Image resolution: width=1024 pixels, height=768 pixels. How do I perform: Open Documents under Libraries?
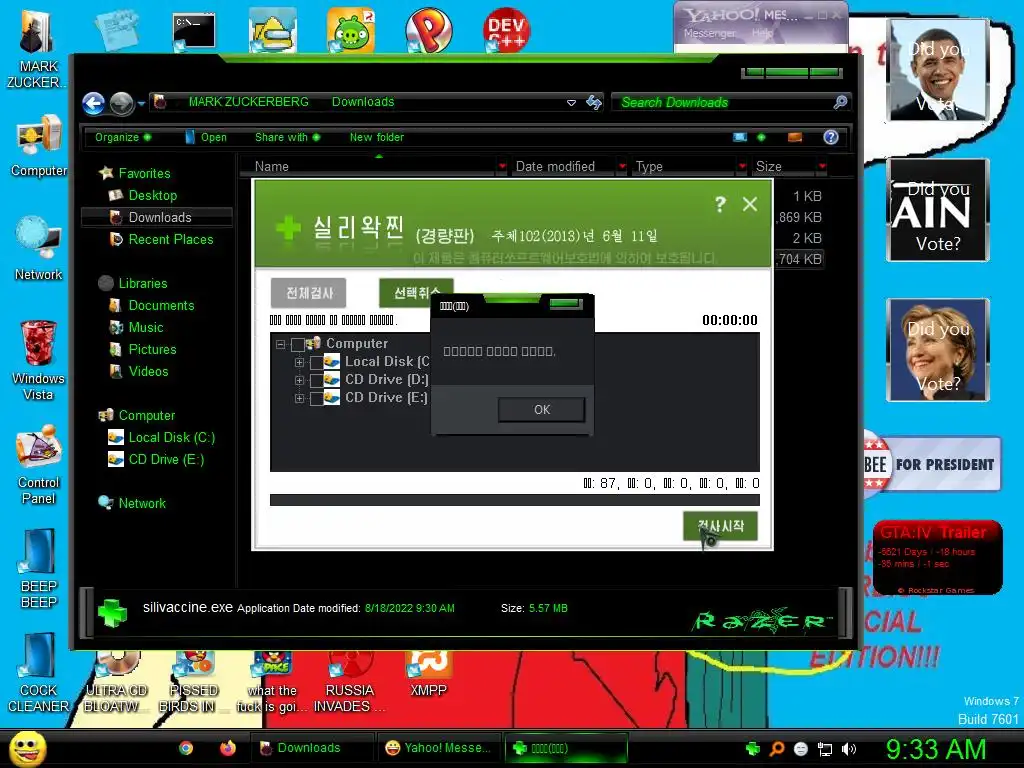152,306
